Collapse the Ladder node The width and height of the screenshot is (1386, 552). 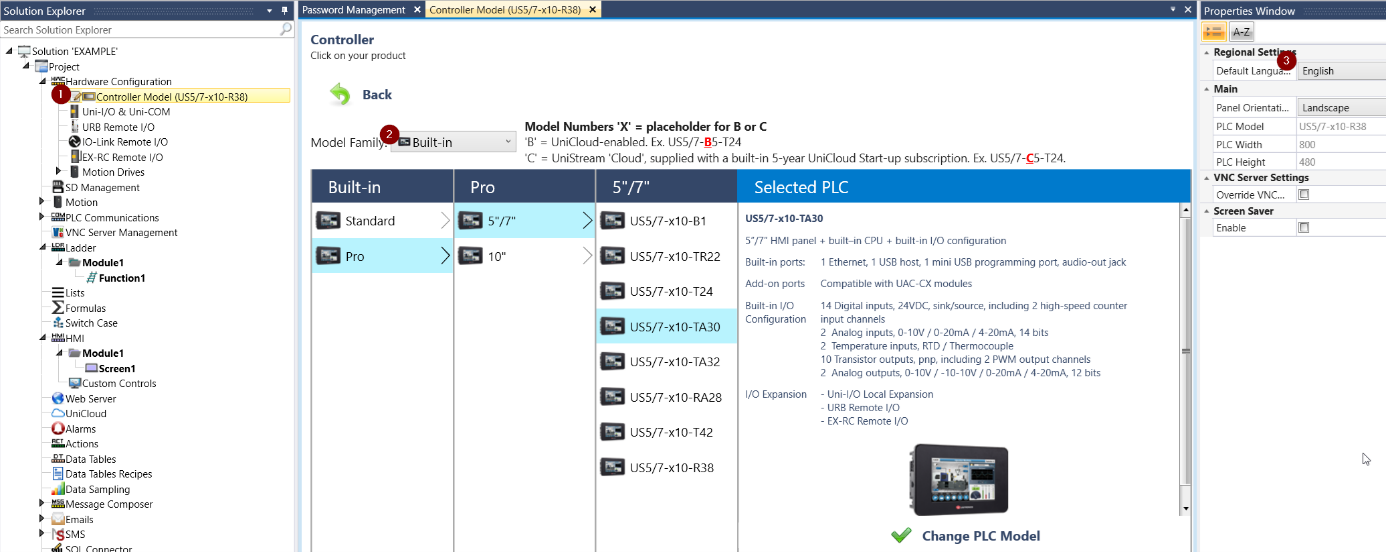point(42,247)
